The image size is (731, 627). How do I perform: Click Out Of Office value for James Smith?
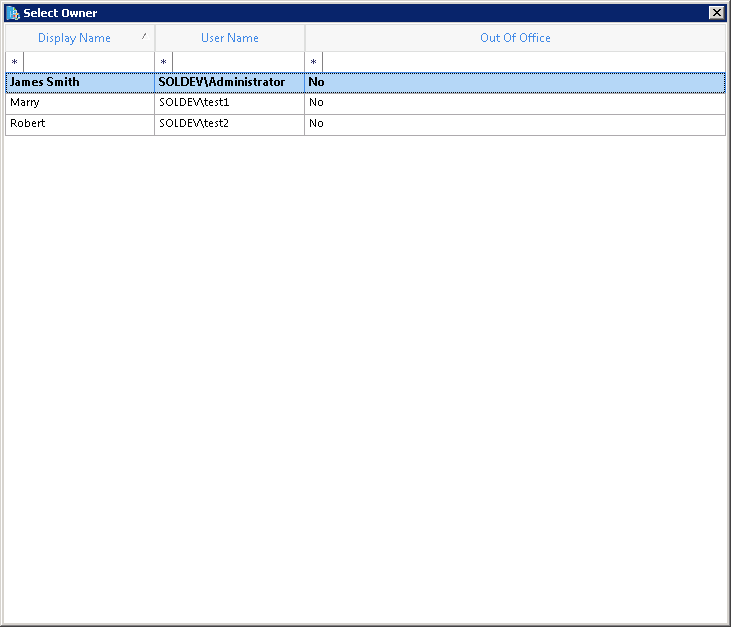[x=515, y=83]
